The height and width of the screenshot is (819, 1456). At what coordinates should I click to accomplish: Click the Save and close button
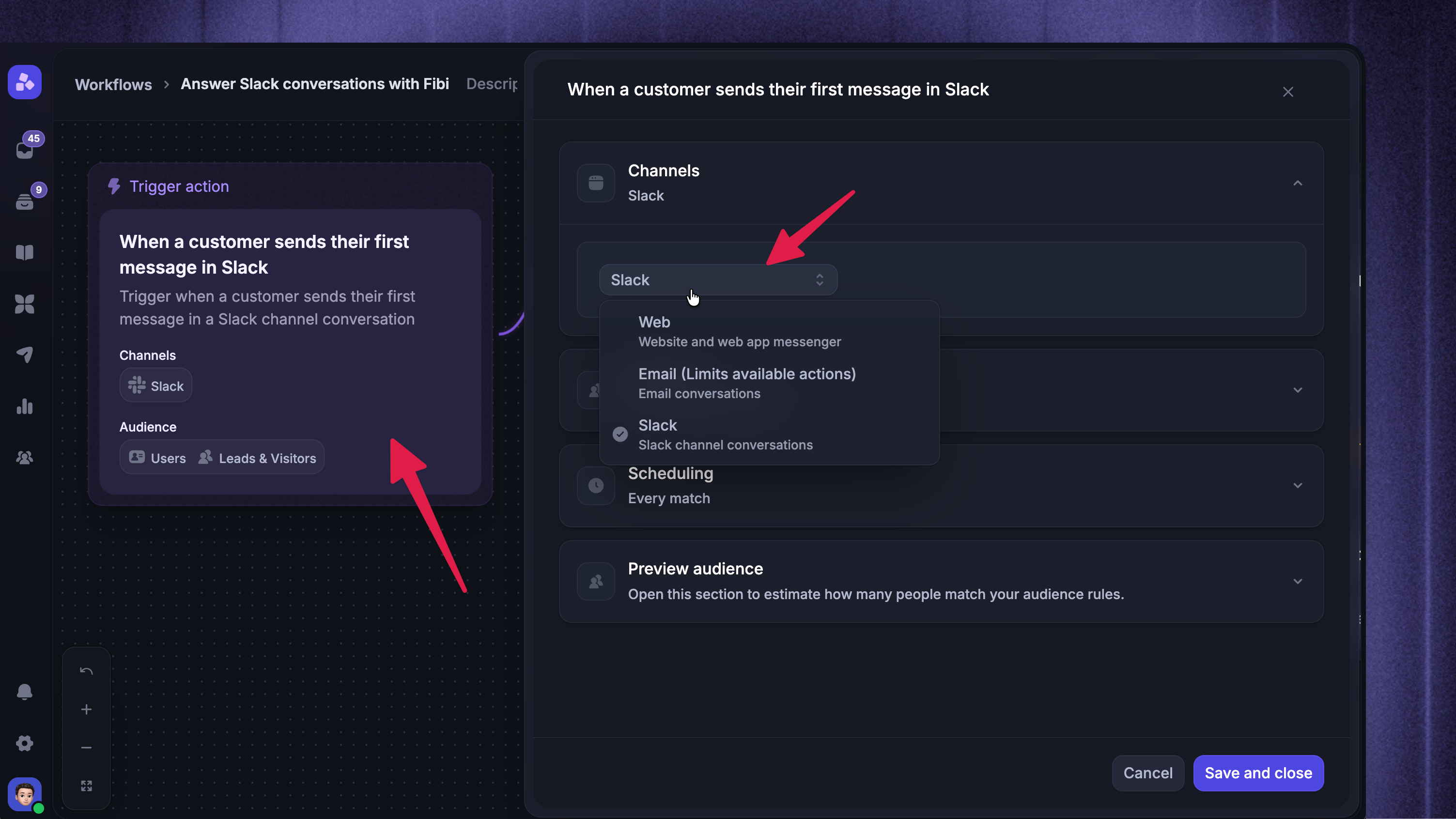pos(1258,773)
